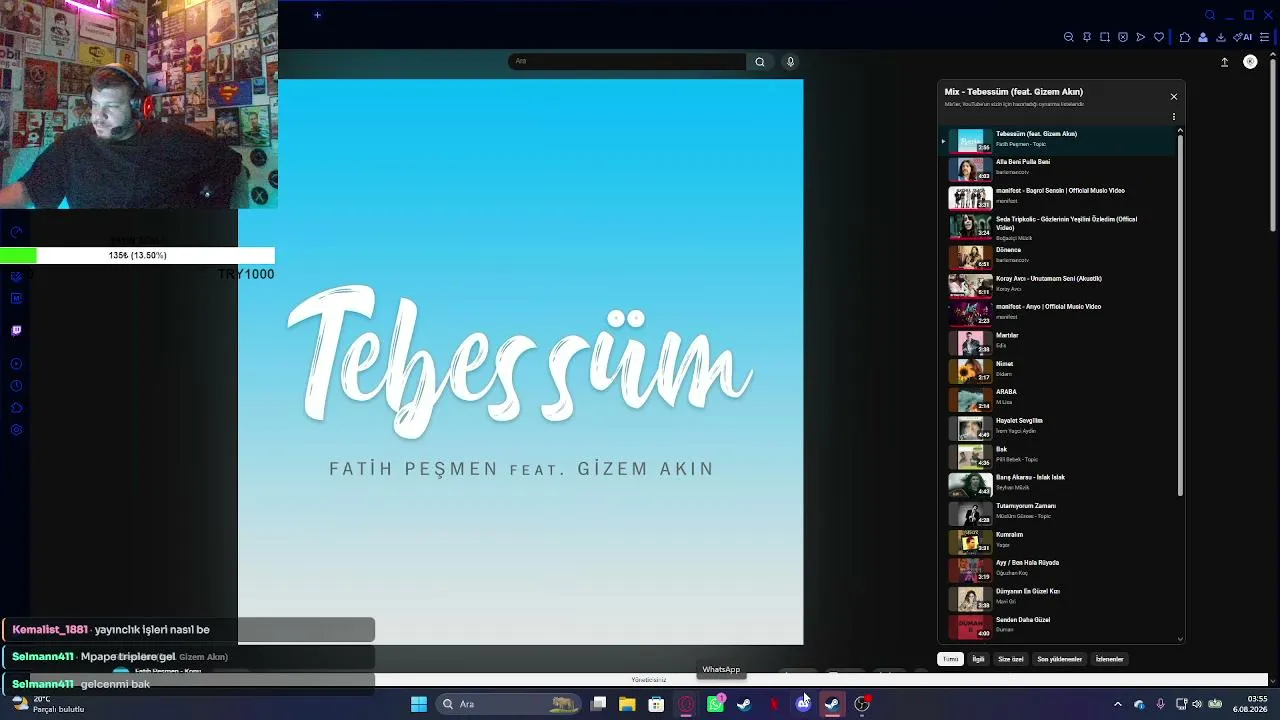Click the heart bookmark icon
The image size is (1280, 720).
pyautogui.click(x=1159, y=37)
